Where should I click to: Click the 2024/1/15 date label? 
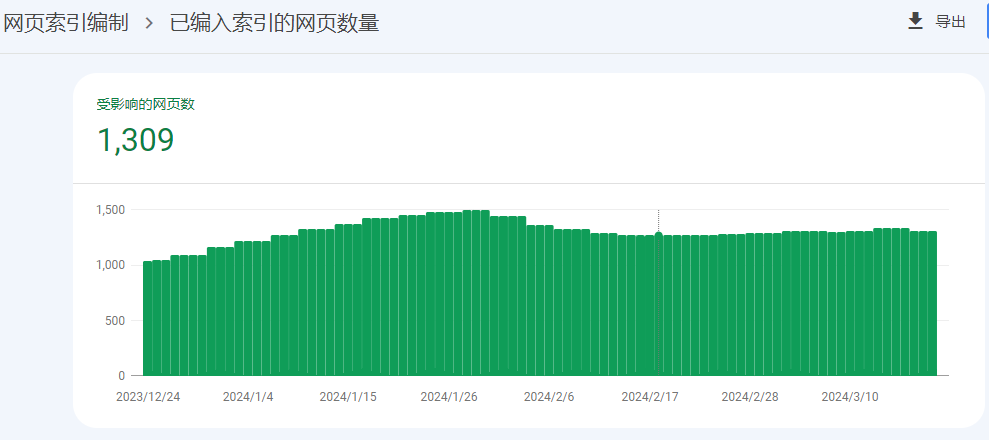point(348,397)
